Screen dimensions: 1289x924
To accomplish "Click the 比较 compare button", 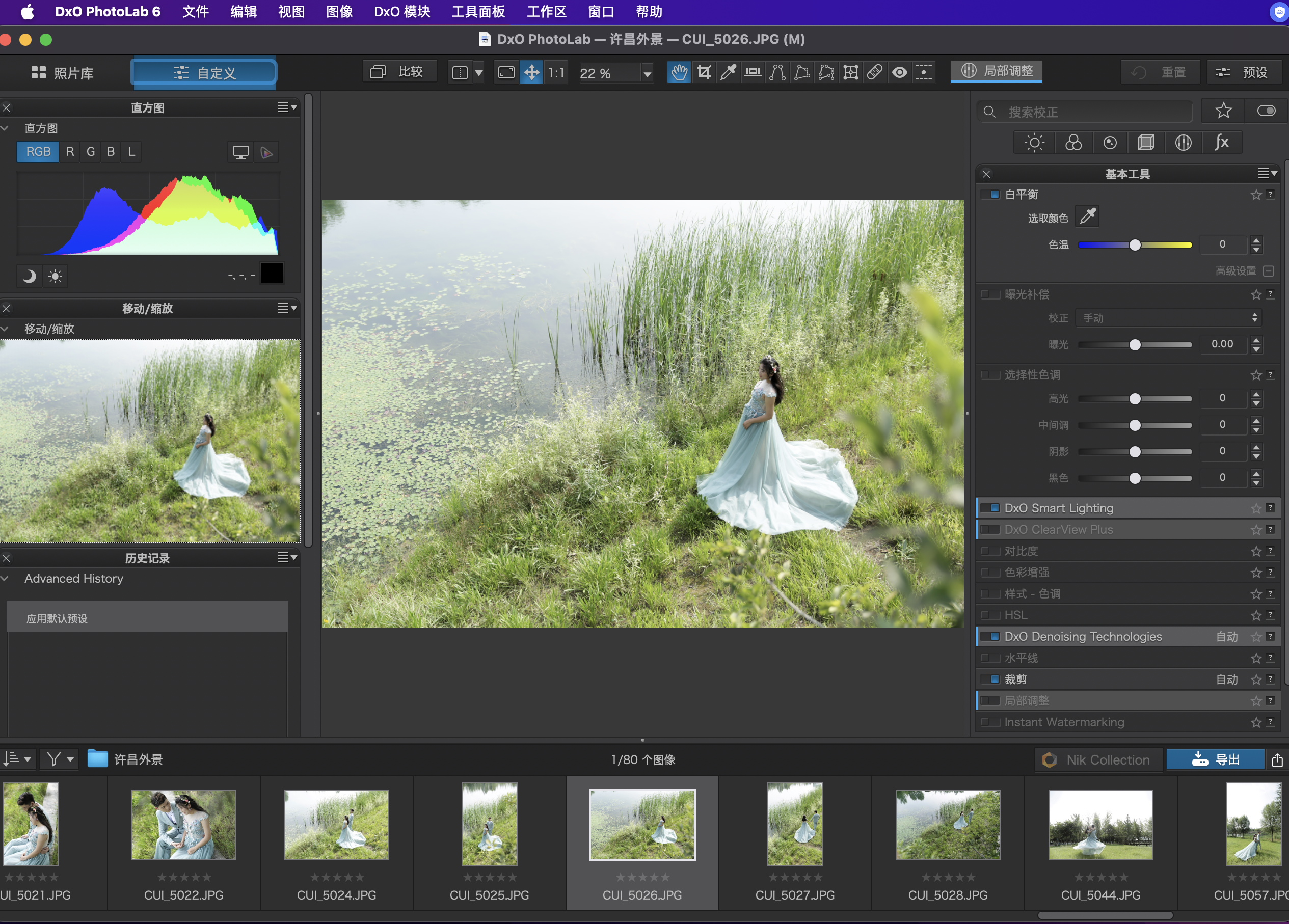I will [x=399, y=72].
